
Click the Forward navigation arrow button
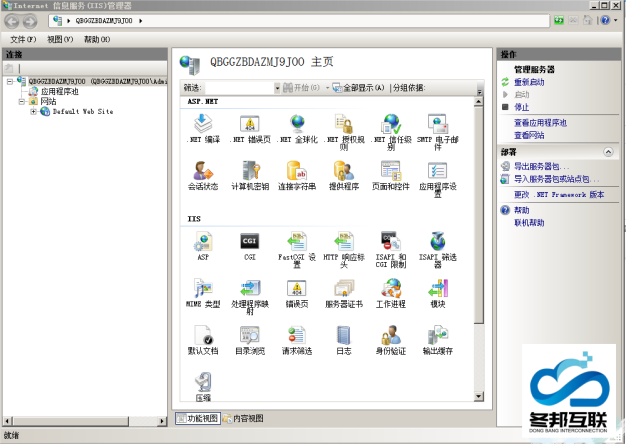(x=30, y=21)
